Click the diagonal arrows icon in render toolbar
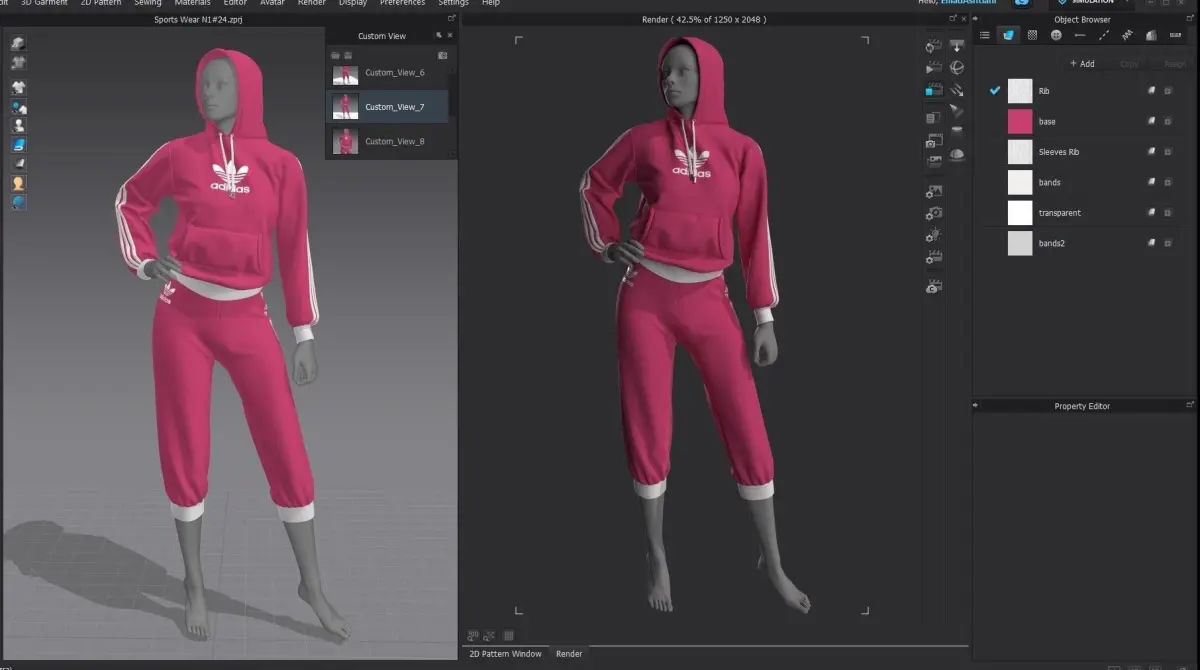The height and width of the screenshot is (670, 1200). tap(957, 89)
